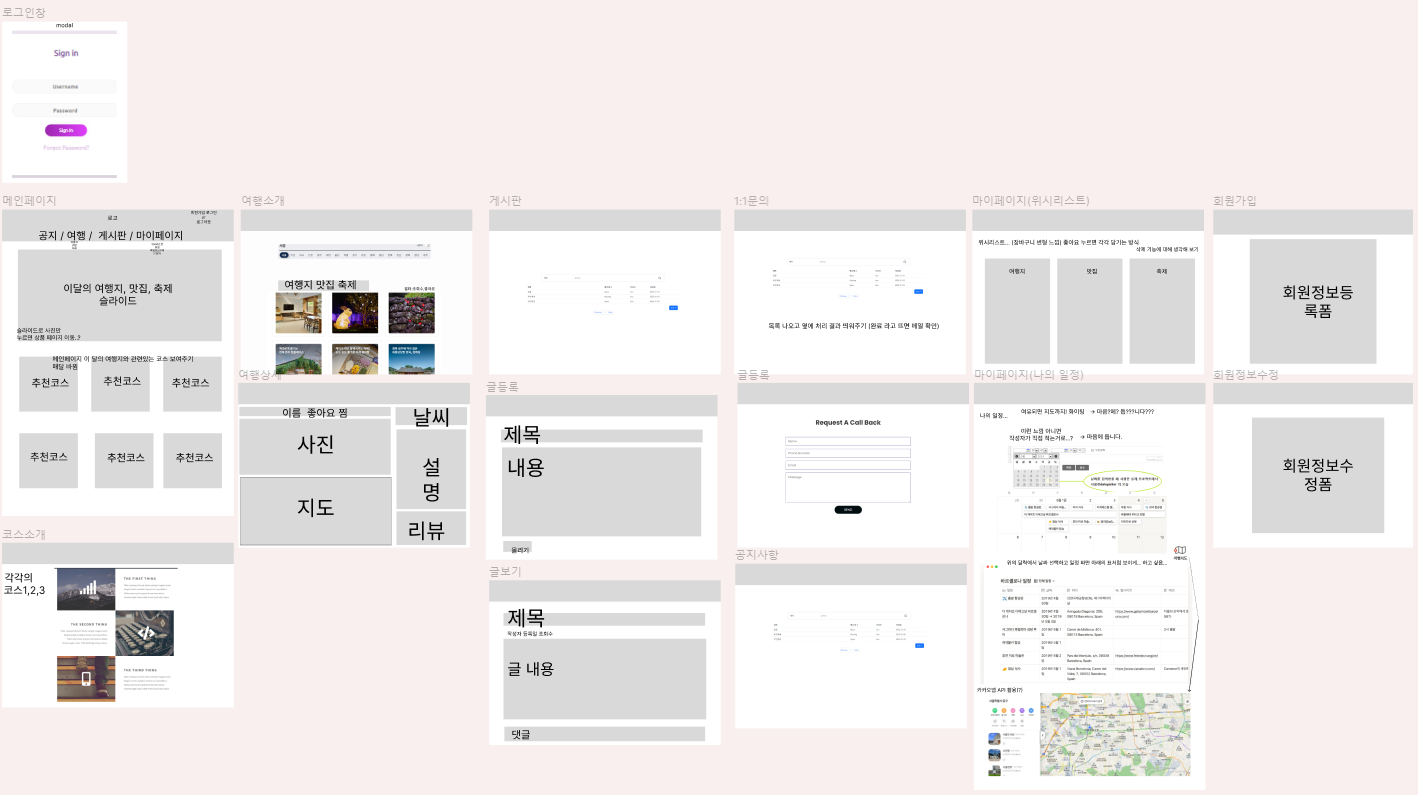Viewport: 1418px width, 795px height.
Task: Click the Sign in button in the login modal
Action: 66,130
